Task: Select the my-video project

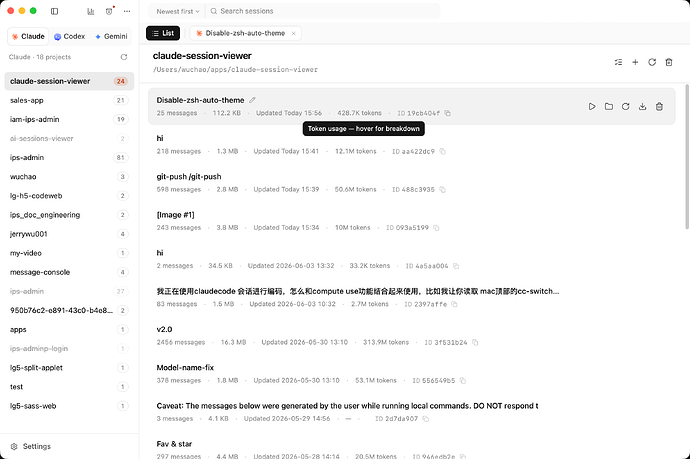Action: pos(69,253)
